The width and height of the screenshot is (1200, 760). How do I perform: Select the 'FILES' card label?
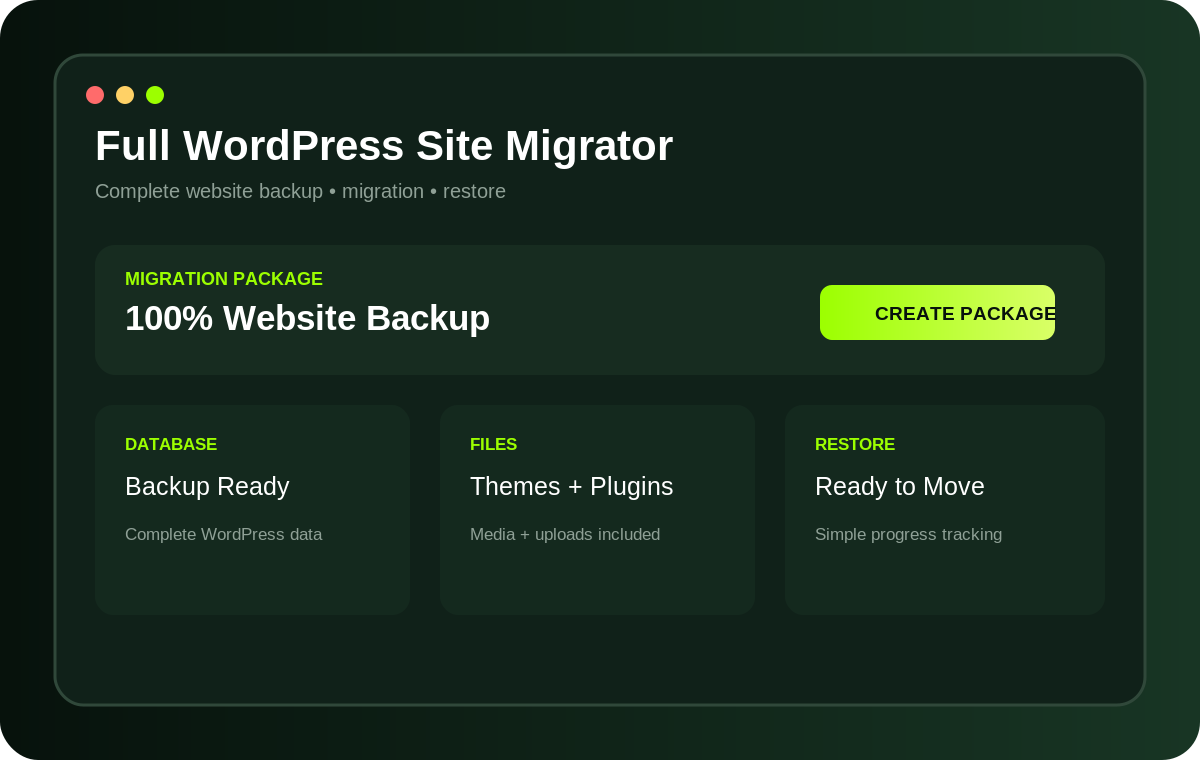tap(493, 444)
